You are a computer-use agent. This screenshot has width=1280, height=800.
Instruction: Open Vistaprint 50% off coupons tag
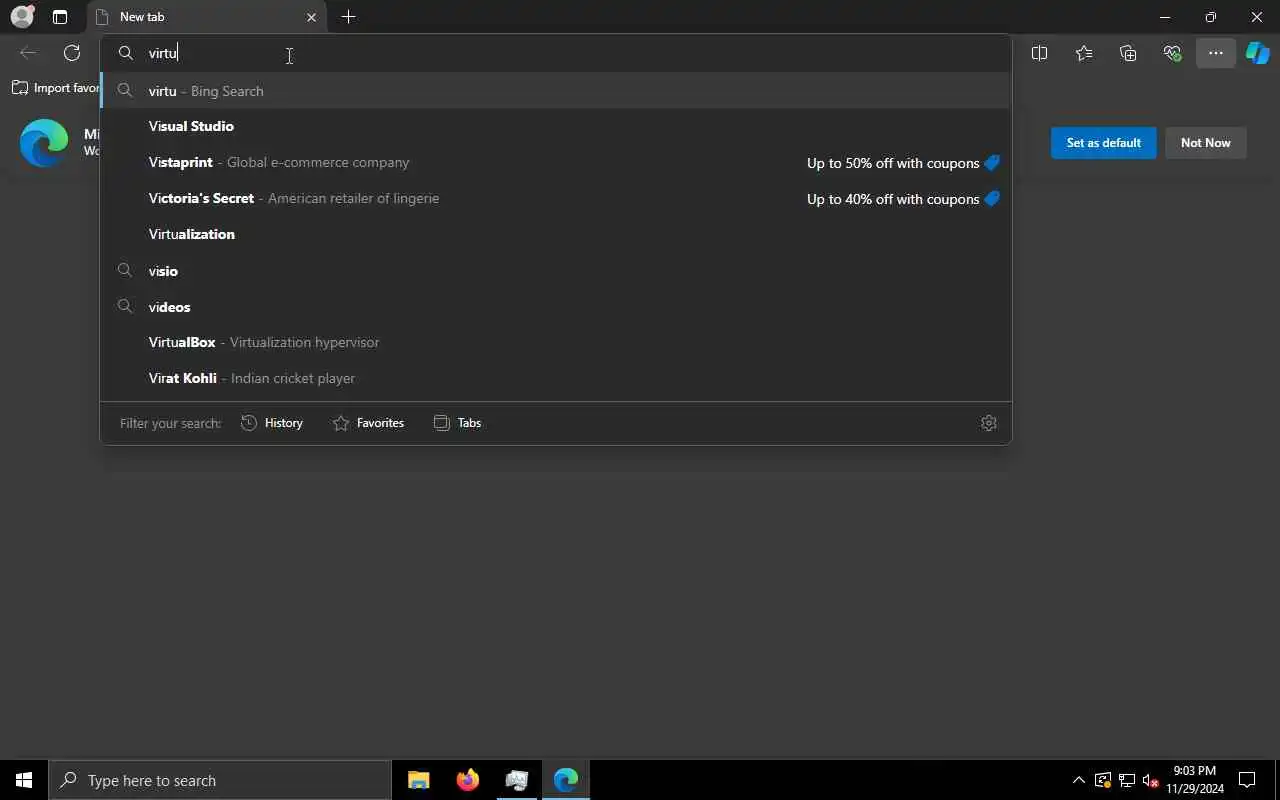click(903, 163)
